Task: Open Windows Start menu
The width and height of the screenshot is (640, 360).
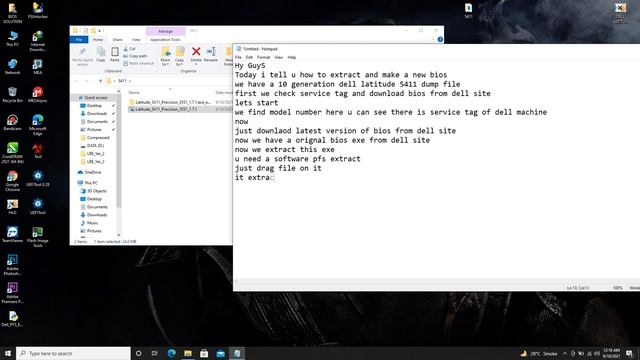Action: [x=8, y=353]
